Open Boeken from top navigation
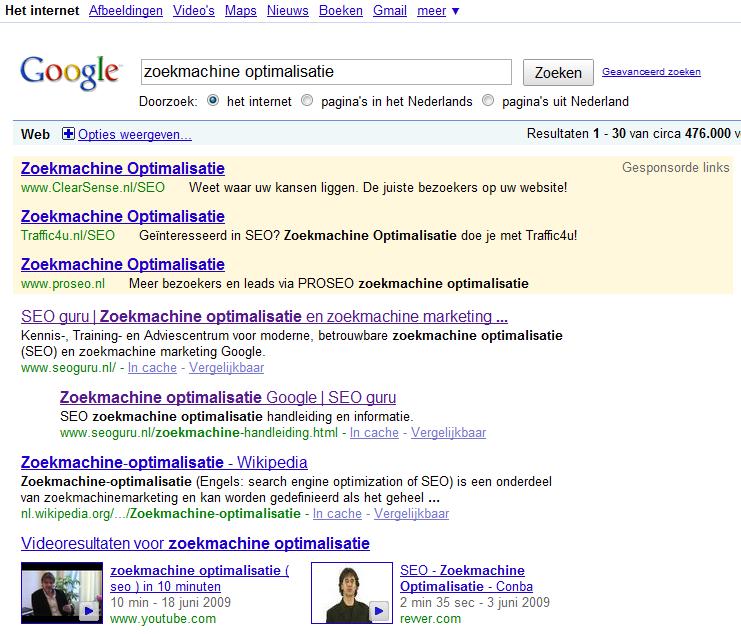 point(341,10)
